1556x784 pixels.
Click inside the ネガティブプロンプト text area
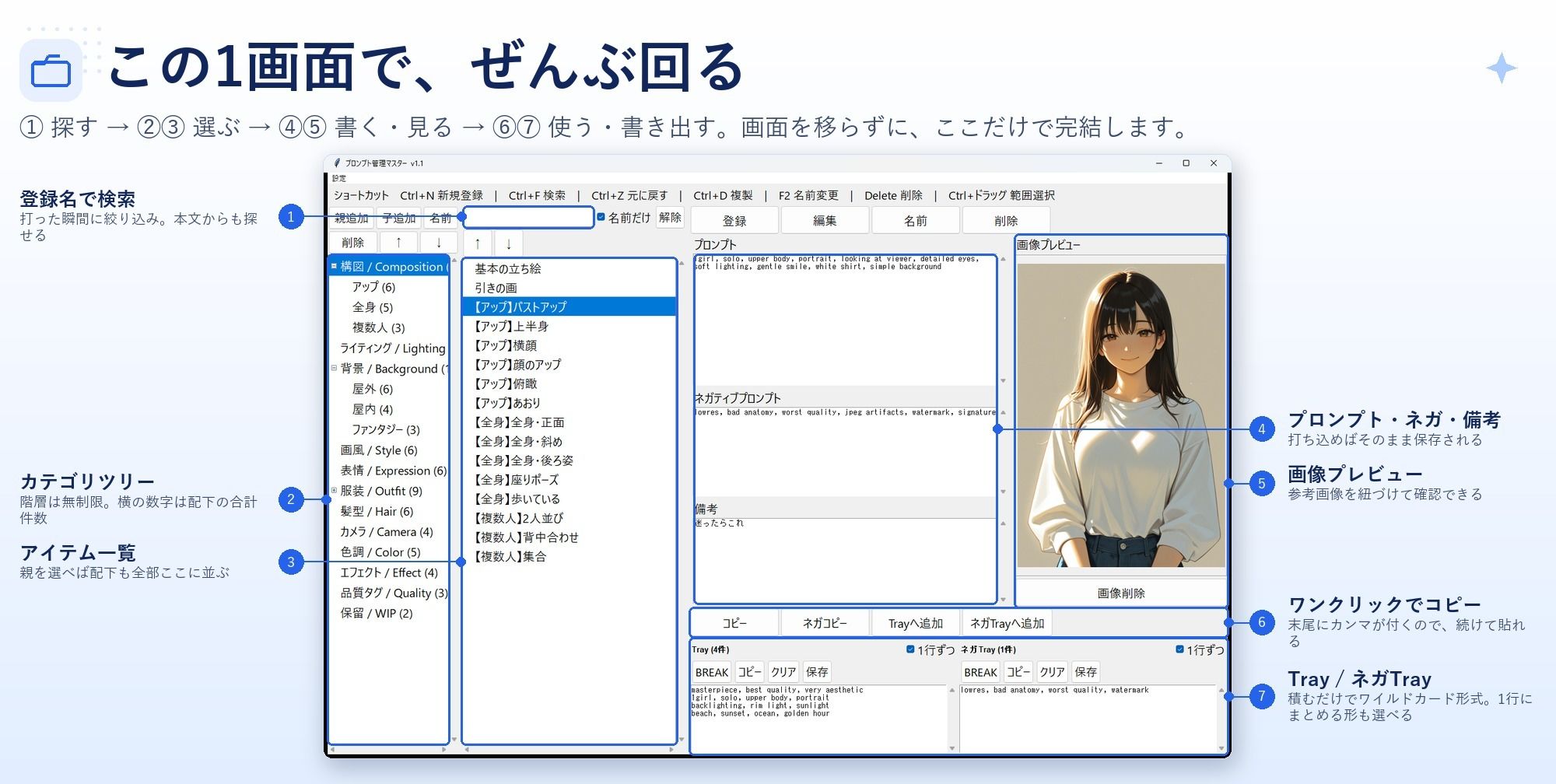845,451
